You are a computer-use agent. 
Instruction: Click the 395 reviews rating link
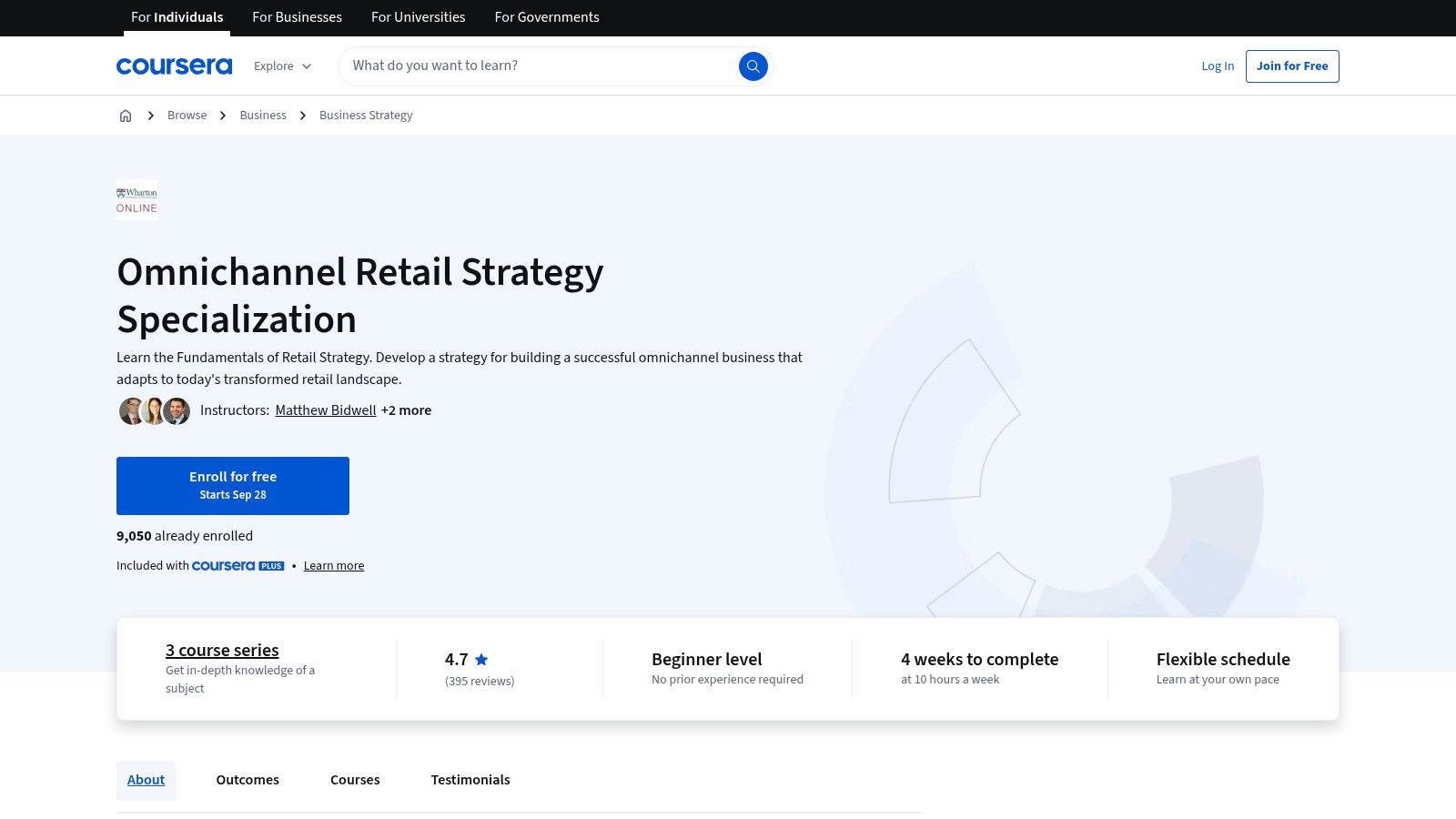(x=480, y=681)
